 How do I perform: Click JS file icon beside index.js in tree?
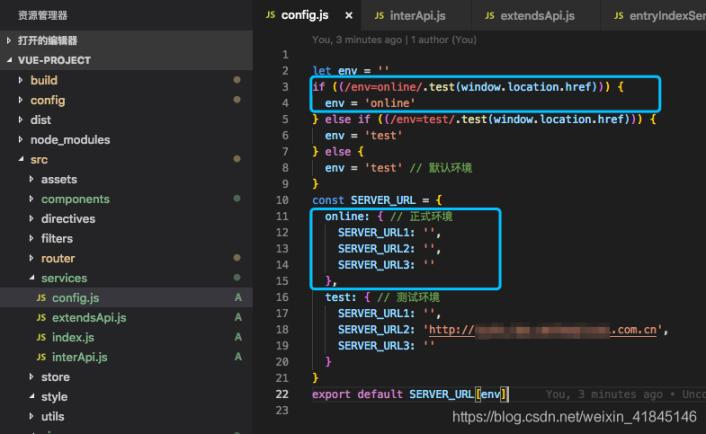click(41, 337)
